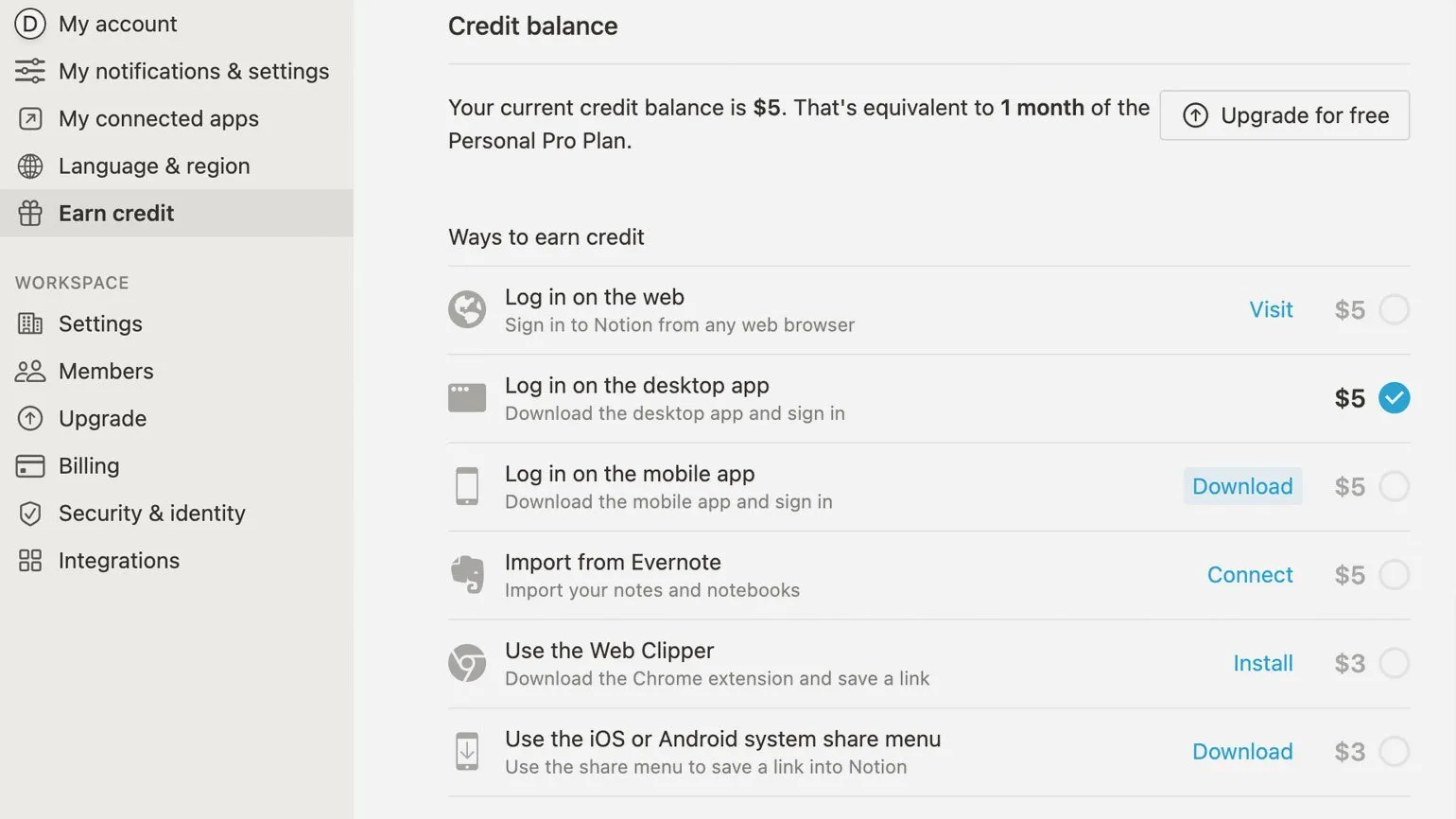Click Install for the Web Clipper
The image size is (1456, 819).
1262,664
